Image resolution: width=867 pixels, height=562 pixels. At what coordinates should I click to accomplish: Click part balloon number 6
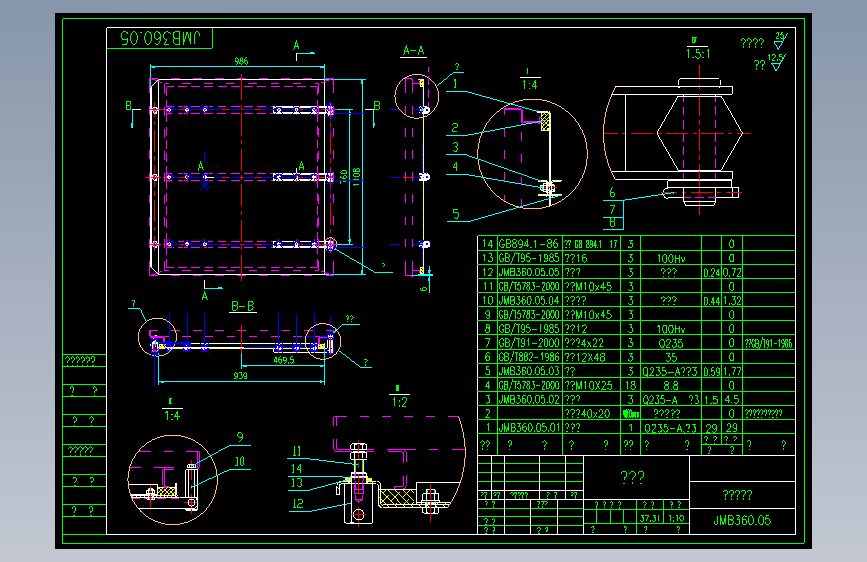612,192
